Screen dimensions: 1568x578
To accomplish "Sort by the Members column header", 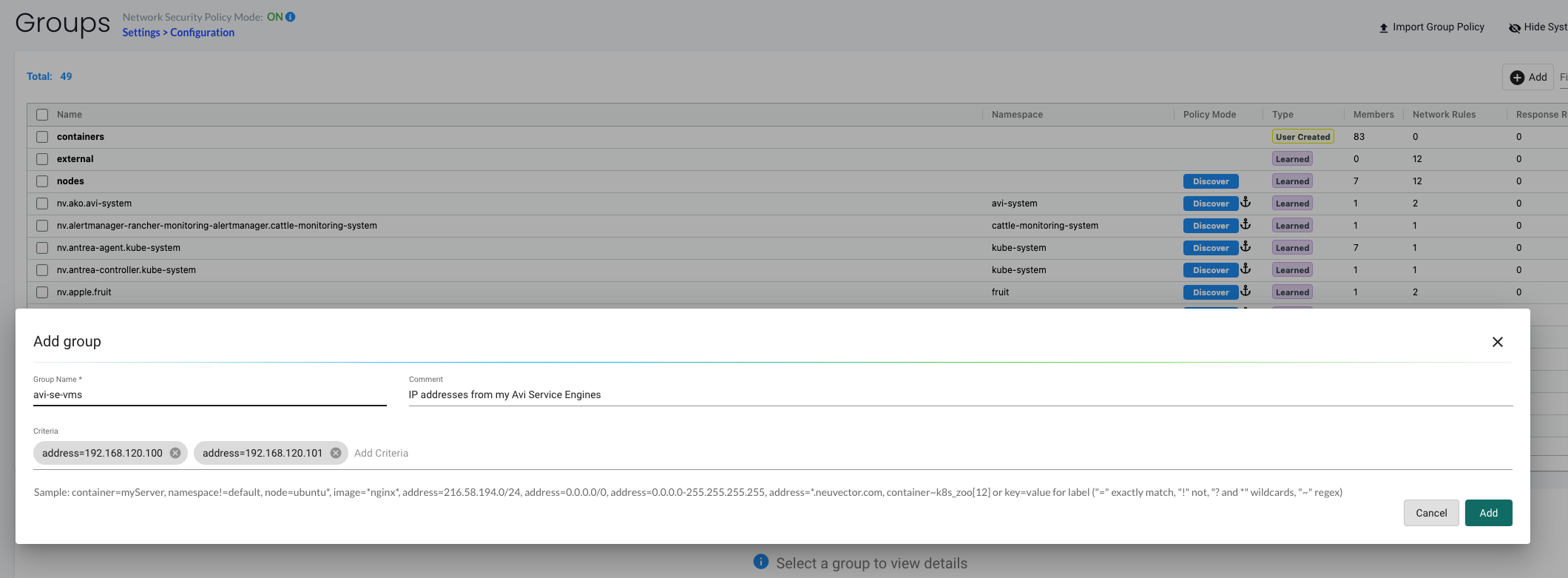I will [x=1373, y=115].
